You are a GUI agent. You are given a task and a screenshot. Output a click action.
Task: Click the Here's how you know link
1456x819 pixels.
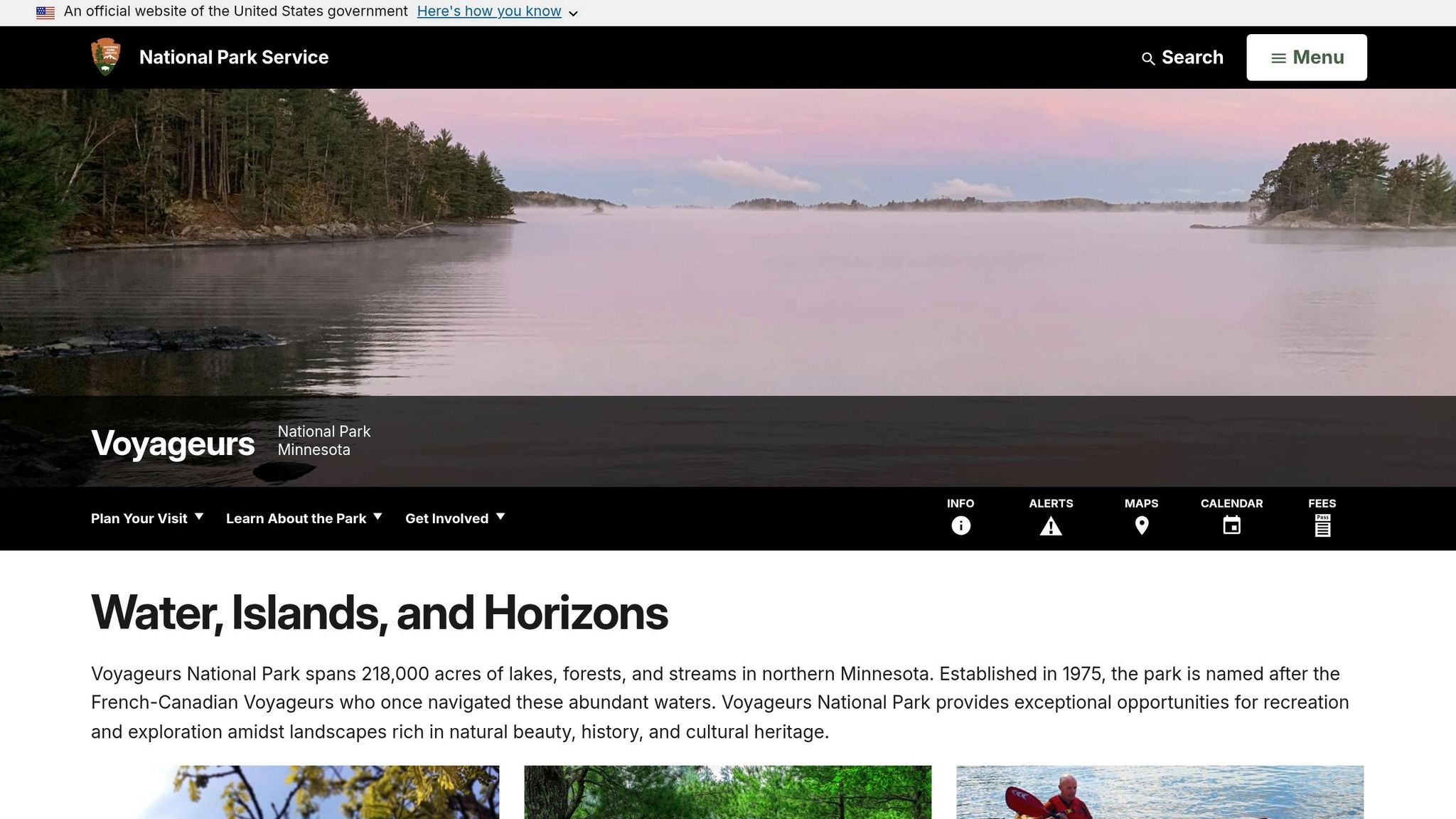(x=489, y=11)
